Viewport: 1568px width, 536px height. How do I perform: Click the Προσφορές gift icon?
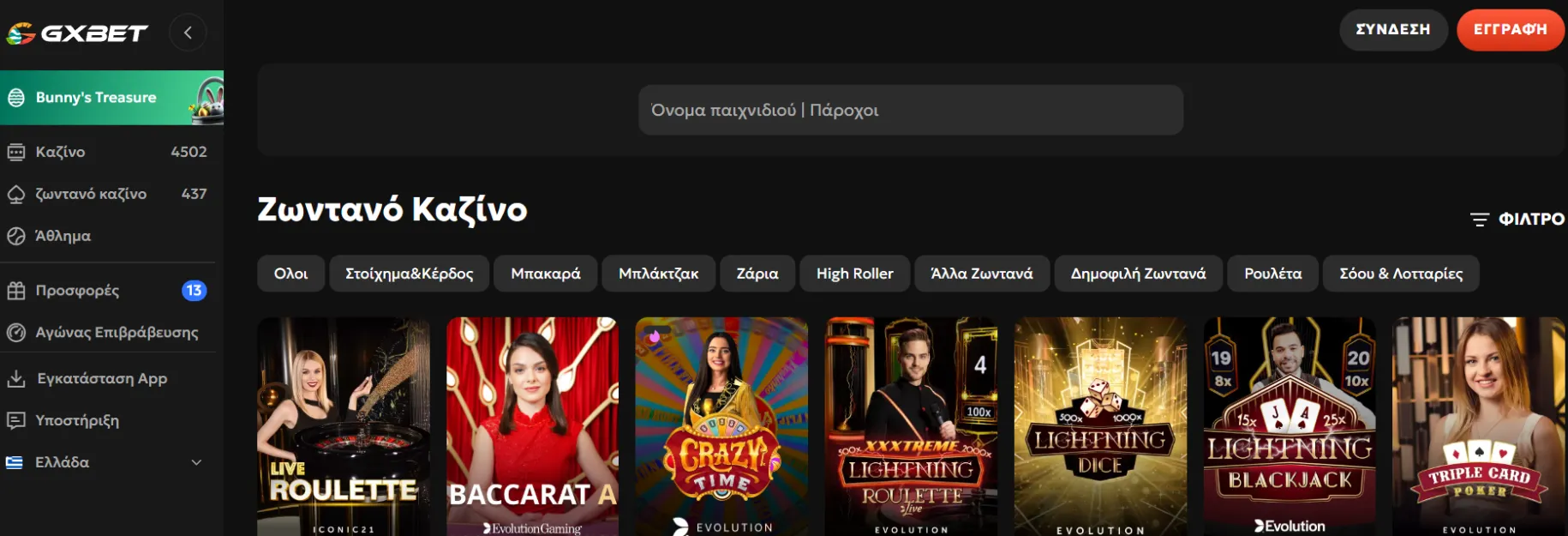(16, 291)
